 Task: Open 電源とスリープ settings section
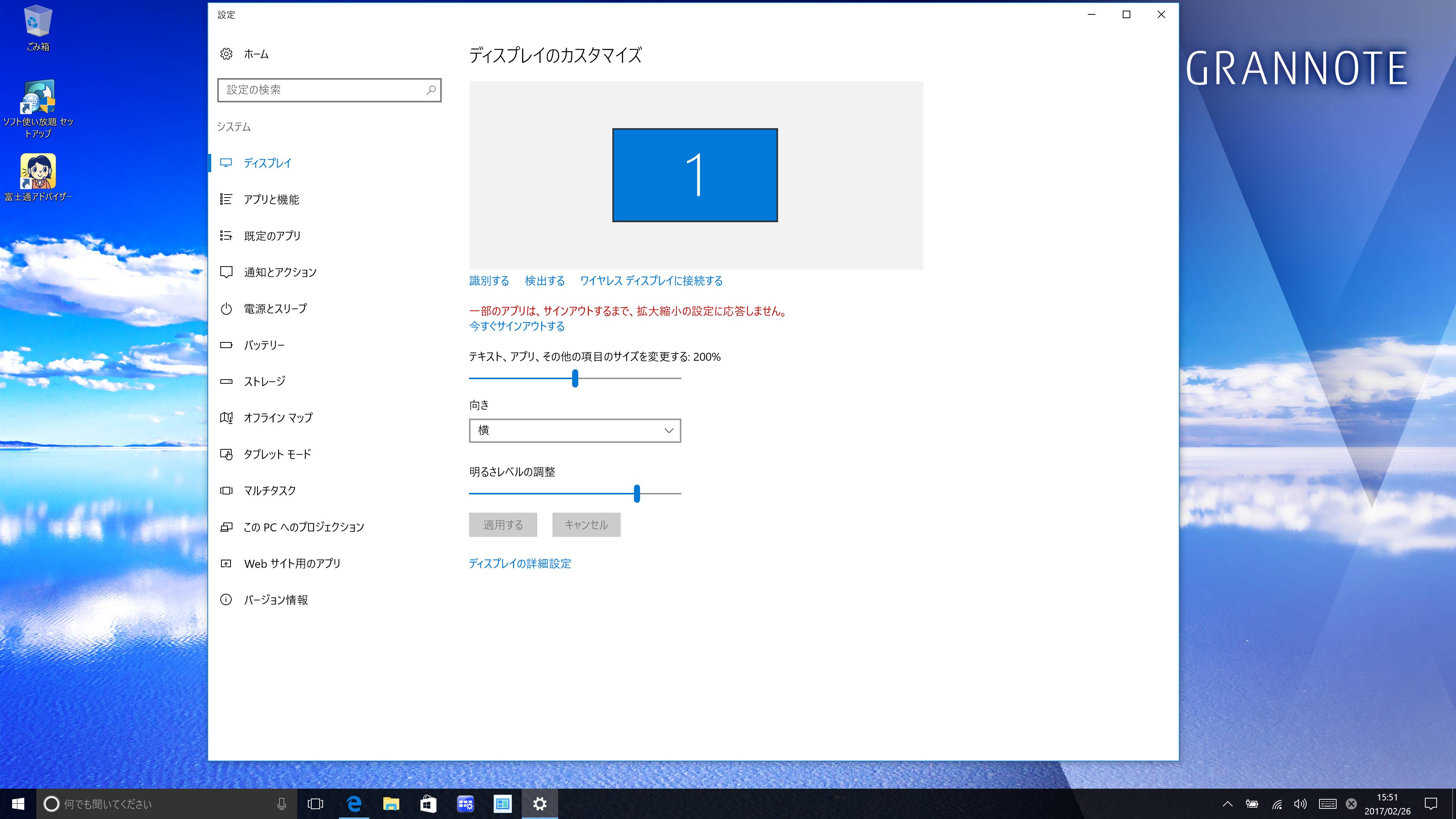pyautogui.click(x=275, y=309)
